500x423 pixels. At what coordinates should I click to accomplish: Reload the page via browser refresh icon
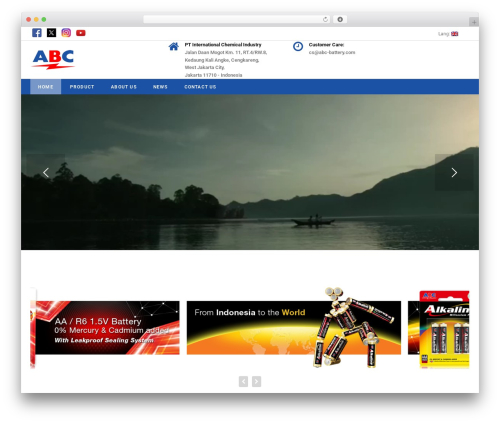point(325,19)
